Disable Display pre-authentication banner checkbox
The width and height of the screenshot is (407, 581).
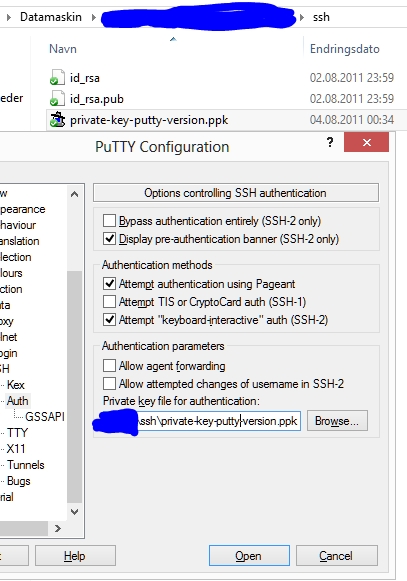coord(109,239)
